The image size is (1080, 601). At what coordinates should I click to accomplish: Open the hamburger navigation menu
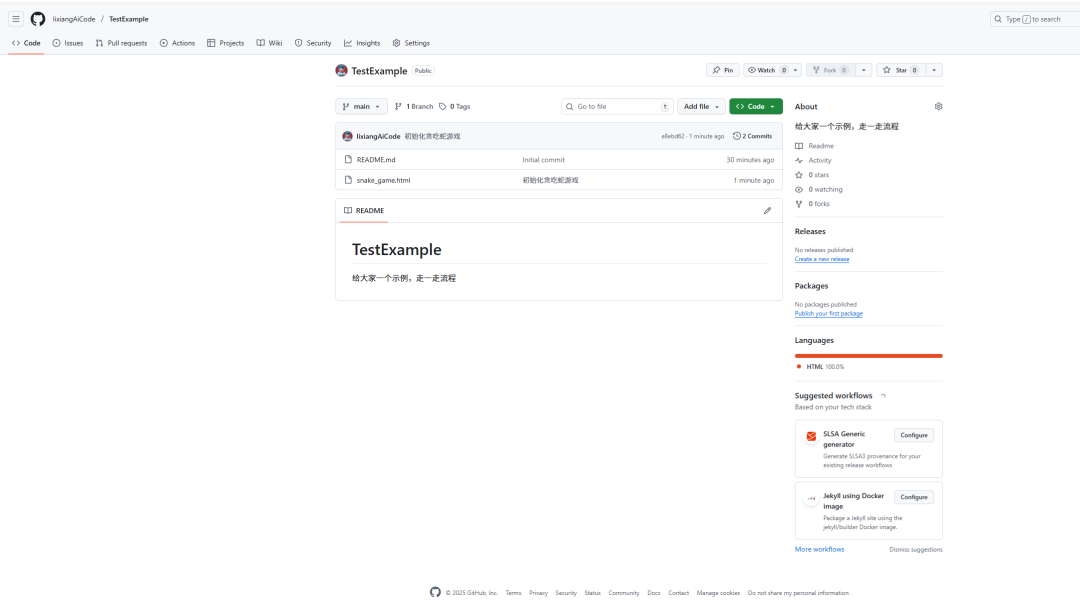[16, 19]
